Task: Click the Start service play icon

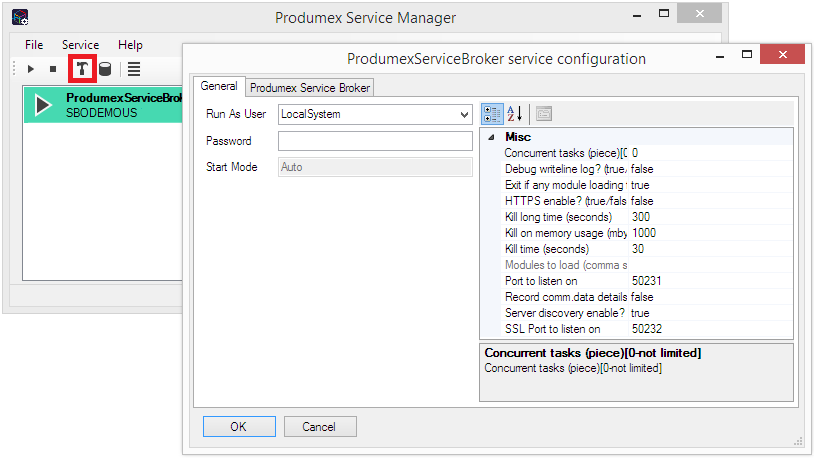Action: 30,69
